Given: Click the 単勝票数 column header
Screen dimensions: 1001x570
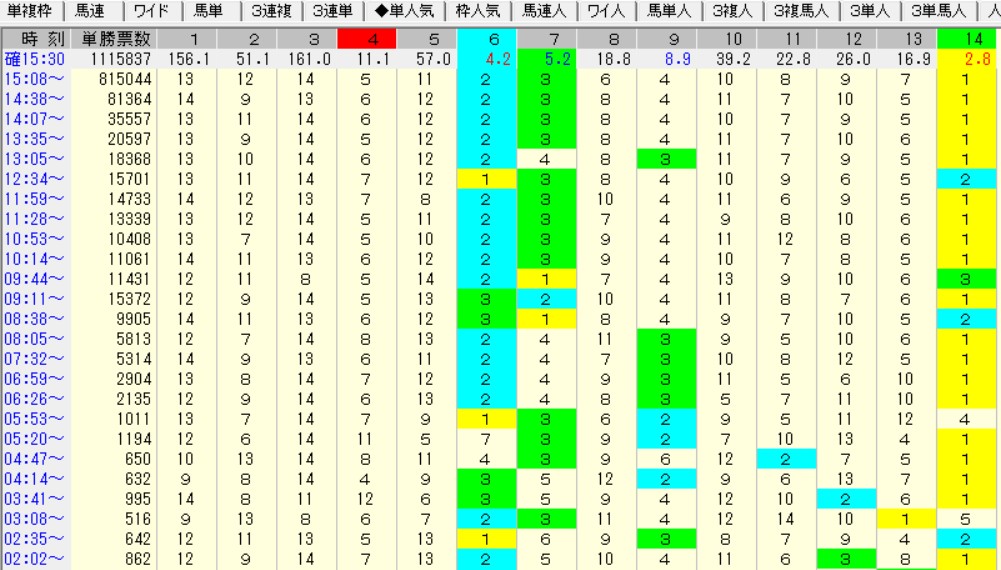Looking at the screenshot, I should click(x=115, y=38).
